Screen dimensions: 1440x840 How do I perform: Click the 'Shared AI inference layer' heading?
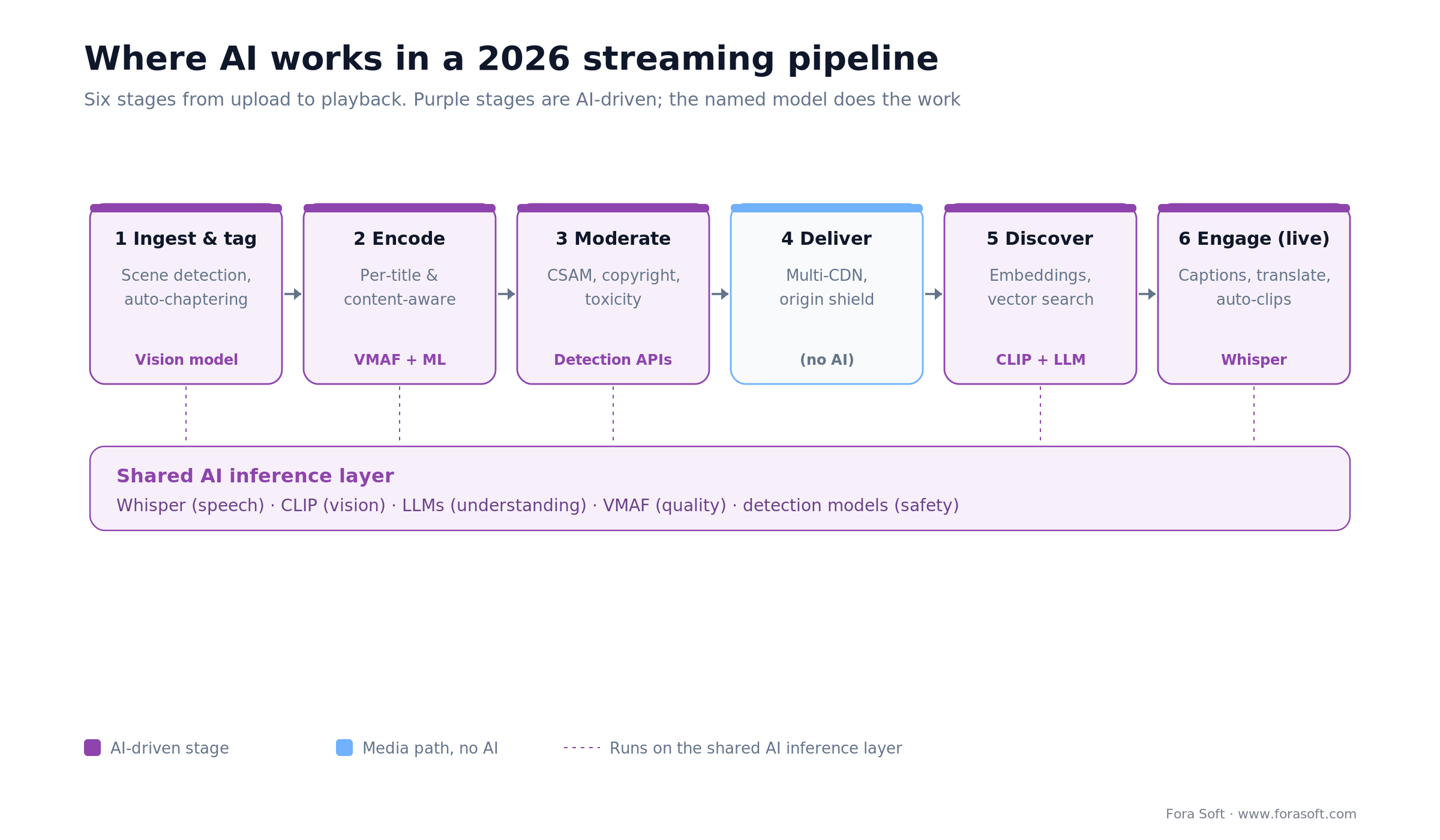(255, 476)
